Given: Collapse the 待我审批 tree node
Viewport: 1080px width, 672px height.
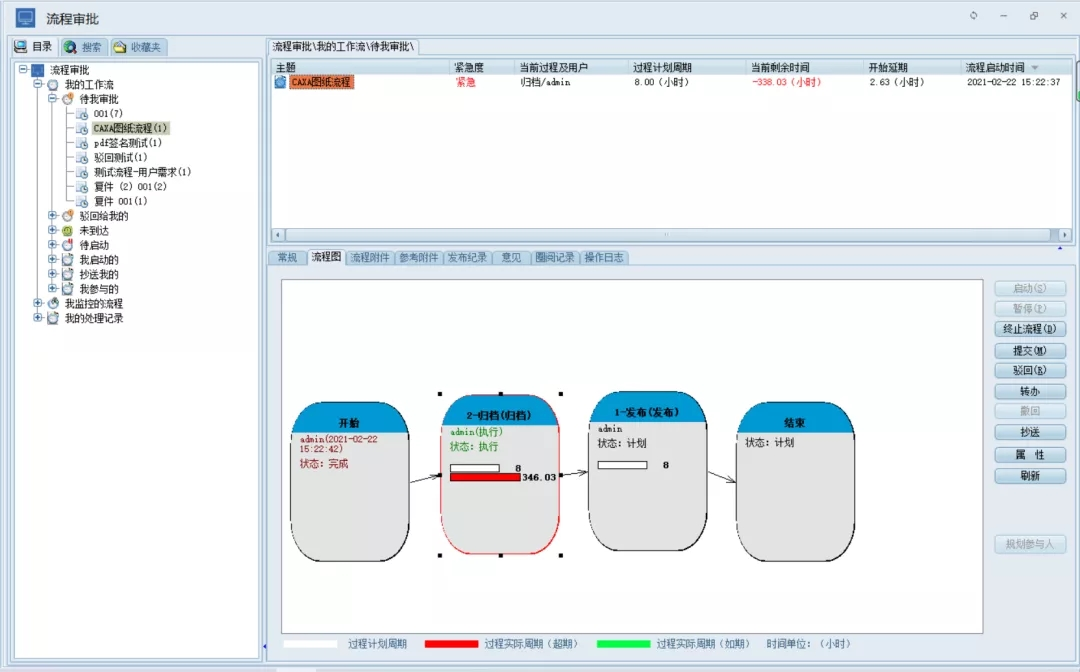Looking at the screenshot, I should pyautogui.click(x=53, y=99).
